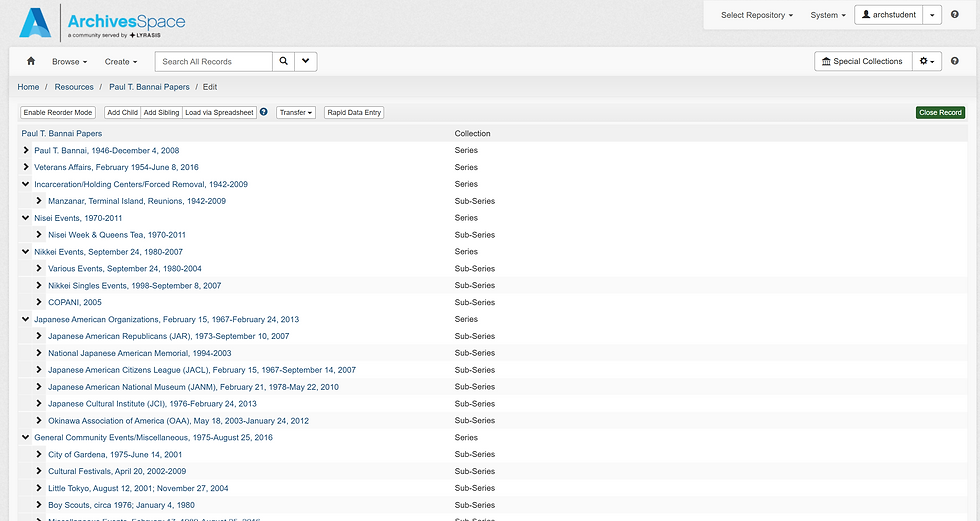Open City of Gardena, 1975-June 14, 2001
This screenshot has width=980, height=521.
115,454
